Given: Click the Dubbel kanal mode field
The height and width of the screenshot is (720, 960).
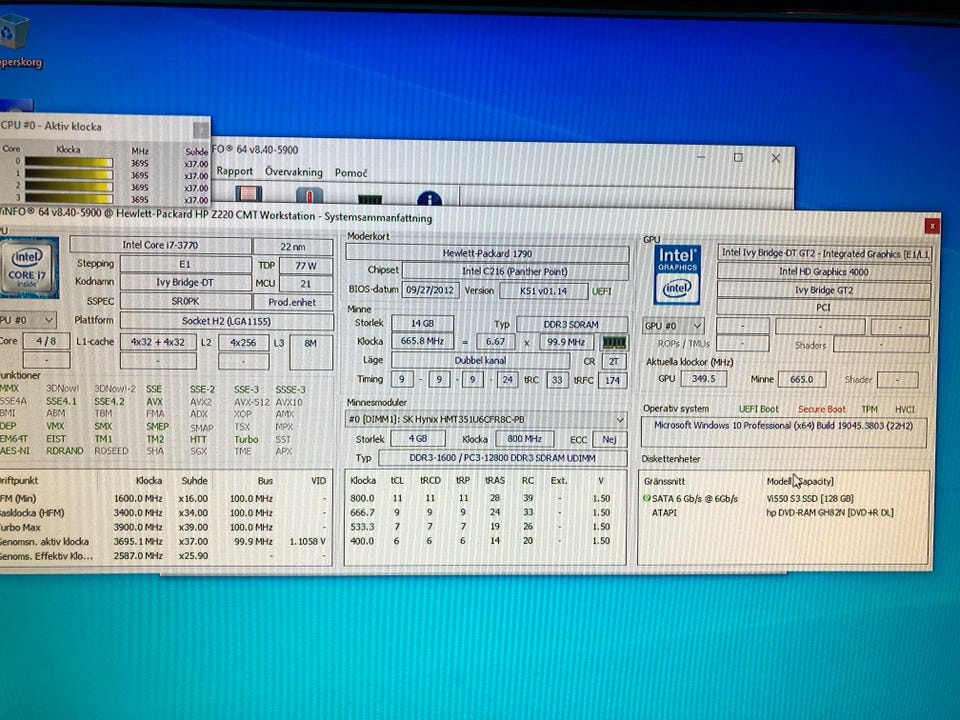Looking at the screenshot, I should tap(480, 361).
